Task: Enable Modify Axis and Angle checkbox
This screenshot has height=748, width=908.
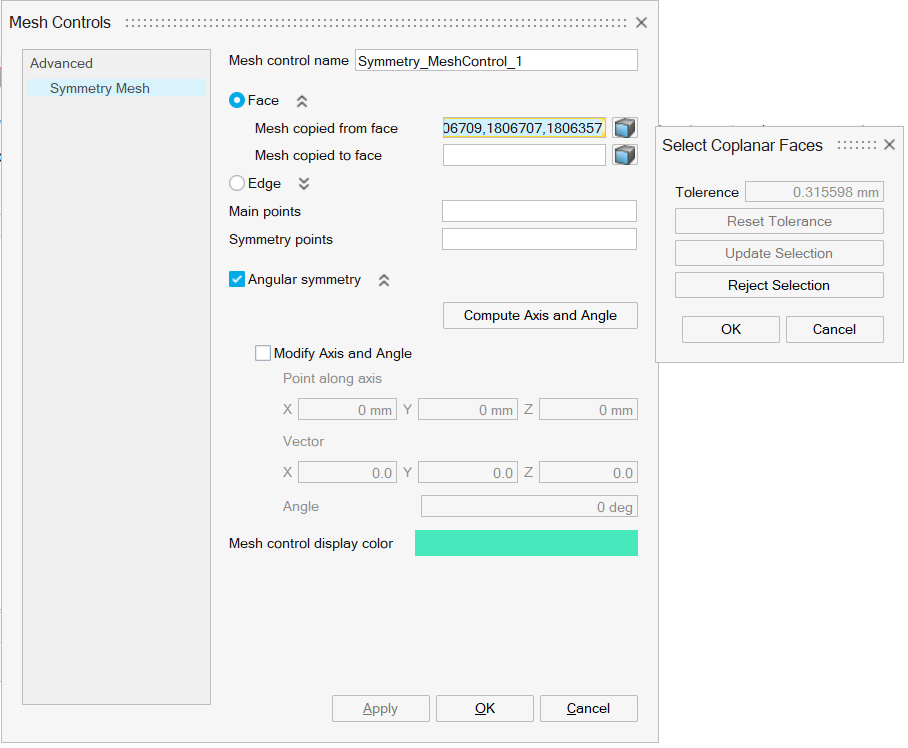Action: (263, 353)
